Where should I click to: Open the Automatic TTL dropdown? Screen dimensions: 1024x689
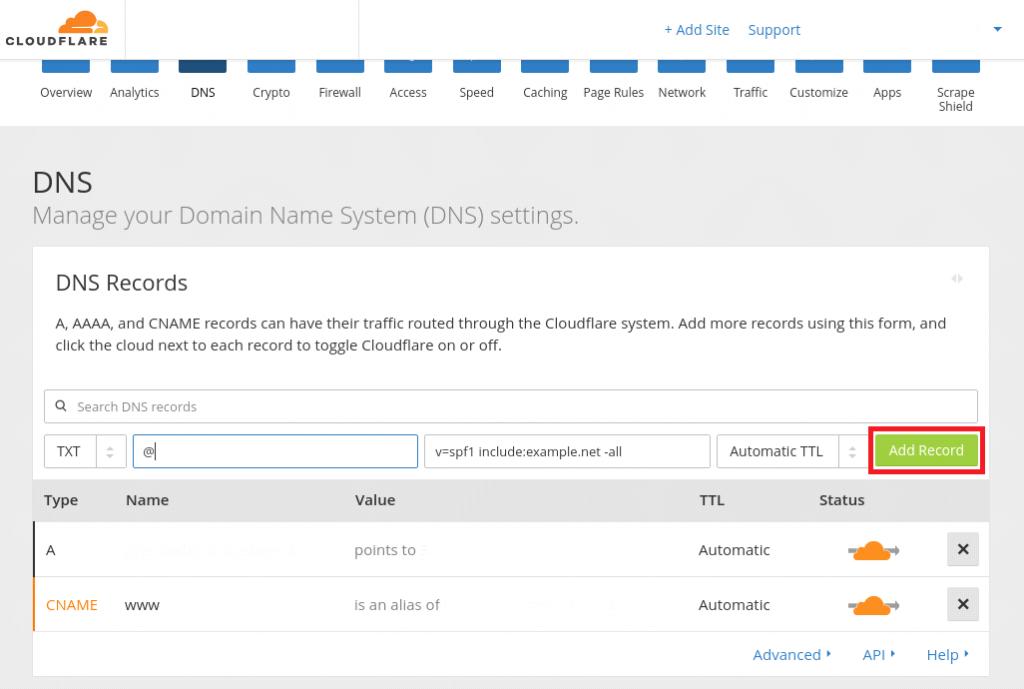(792, 451)
